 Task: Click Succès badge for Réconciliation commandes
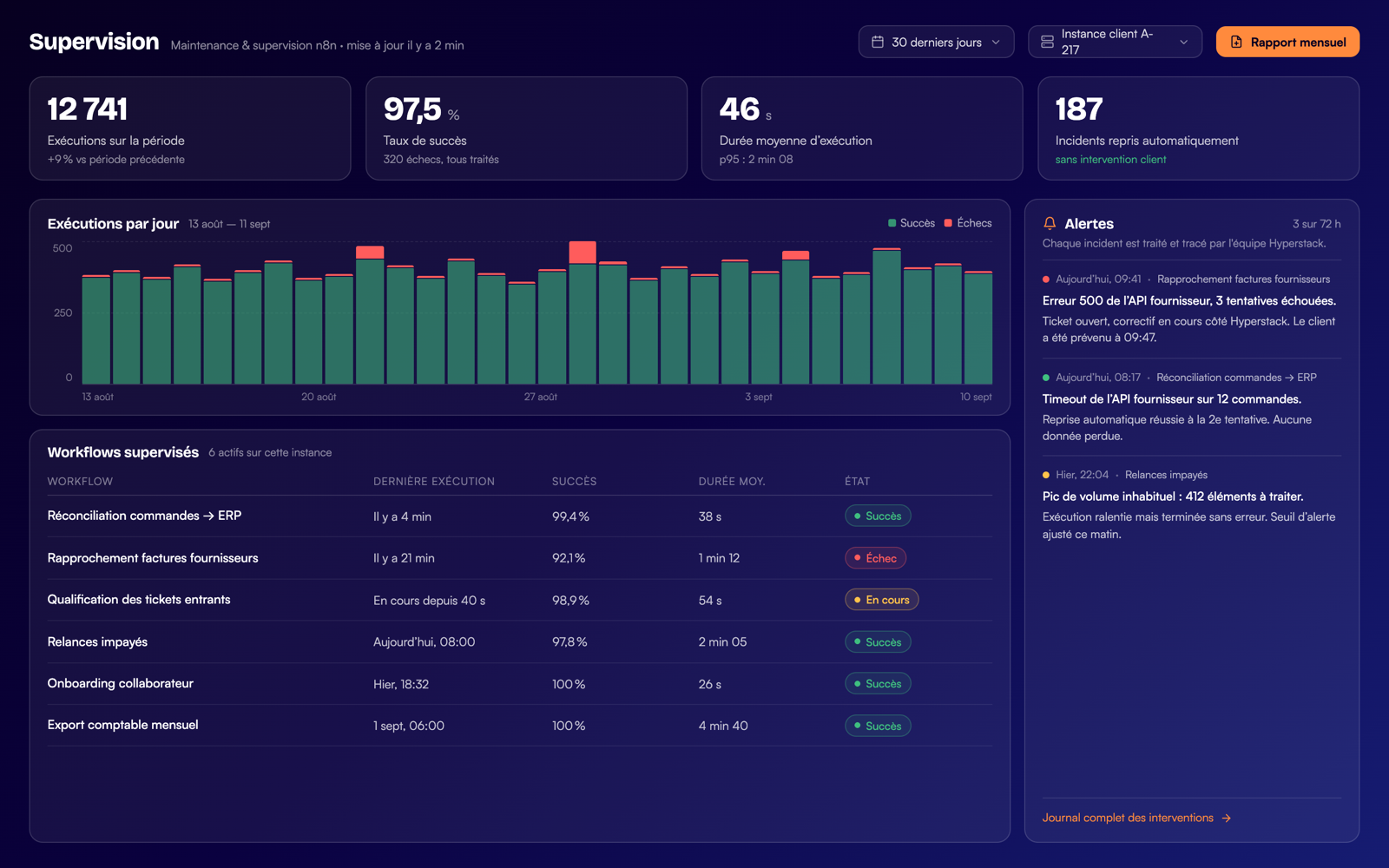tap(878, 516)
